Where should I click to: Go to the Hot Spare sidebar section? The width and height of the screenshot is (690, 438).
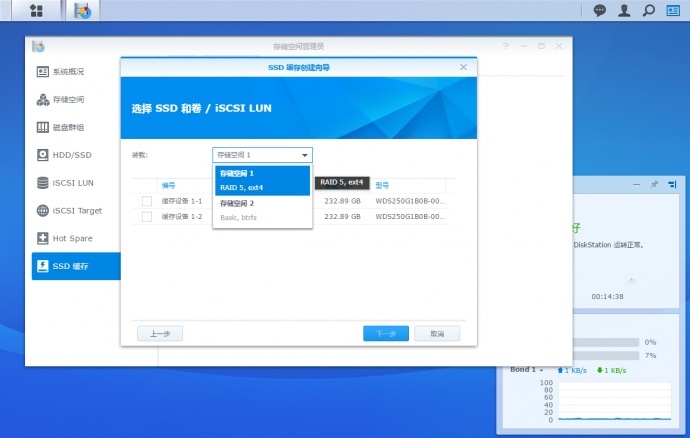tap(76, 238)
